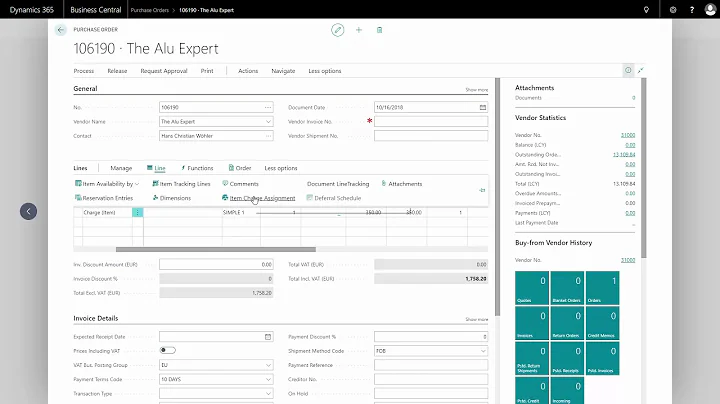Collapse page with the diagonal arrows icon
Image resolution: width=720 pixels, height=404 pixels.
[x=641, y=70]
